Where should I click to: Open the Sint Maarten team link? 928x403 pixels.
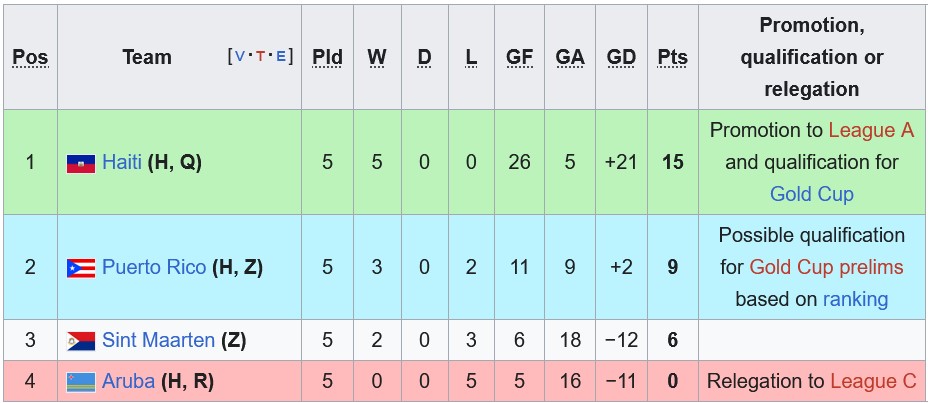click(x=158, y=340)
